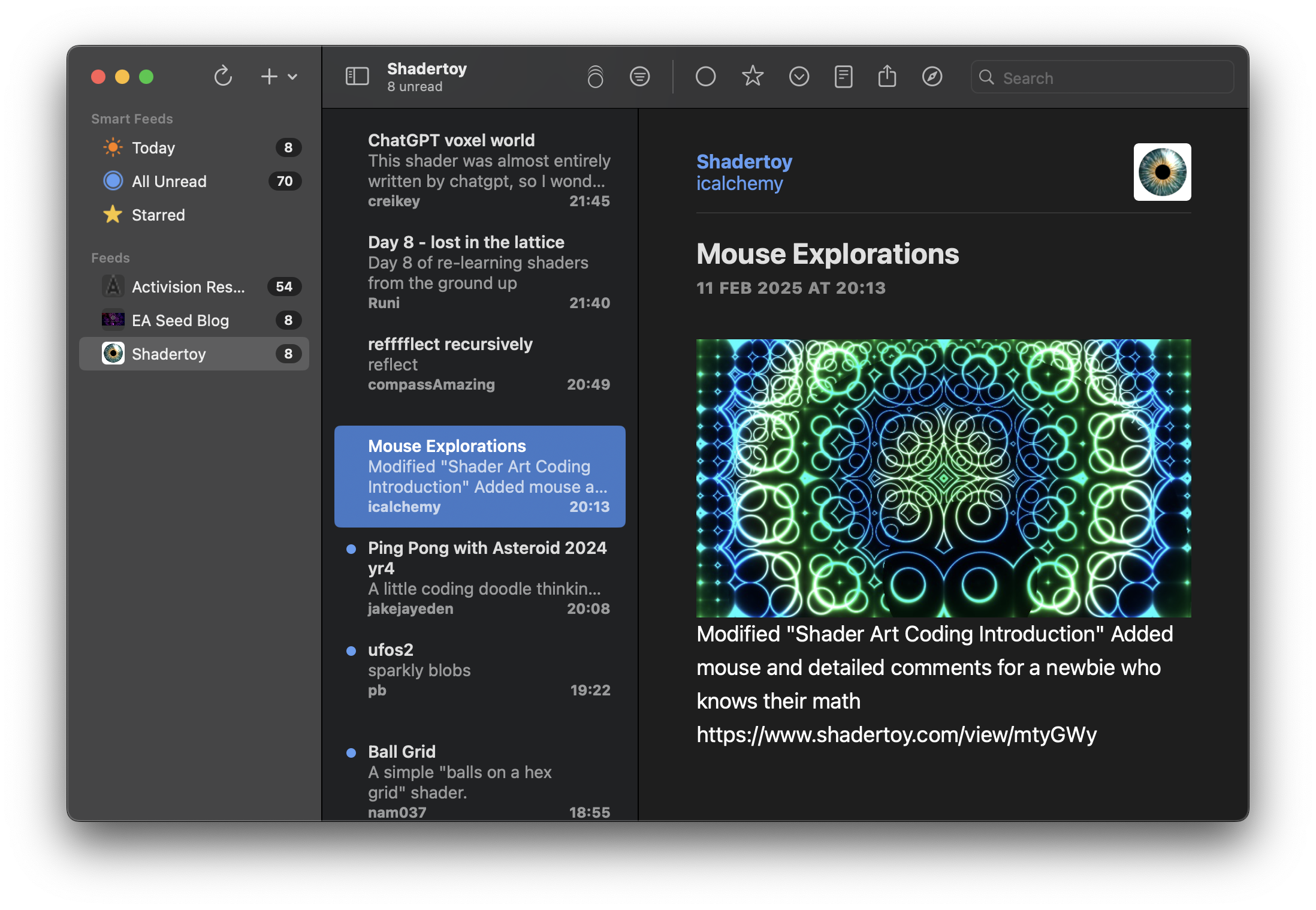Open the share icon in toolbar
Viewport: 1316px width, 910px height.
(x=887, y=76)
